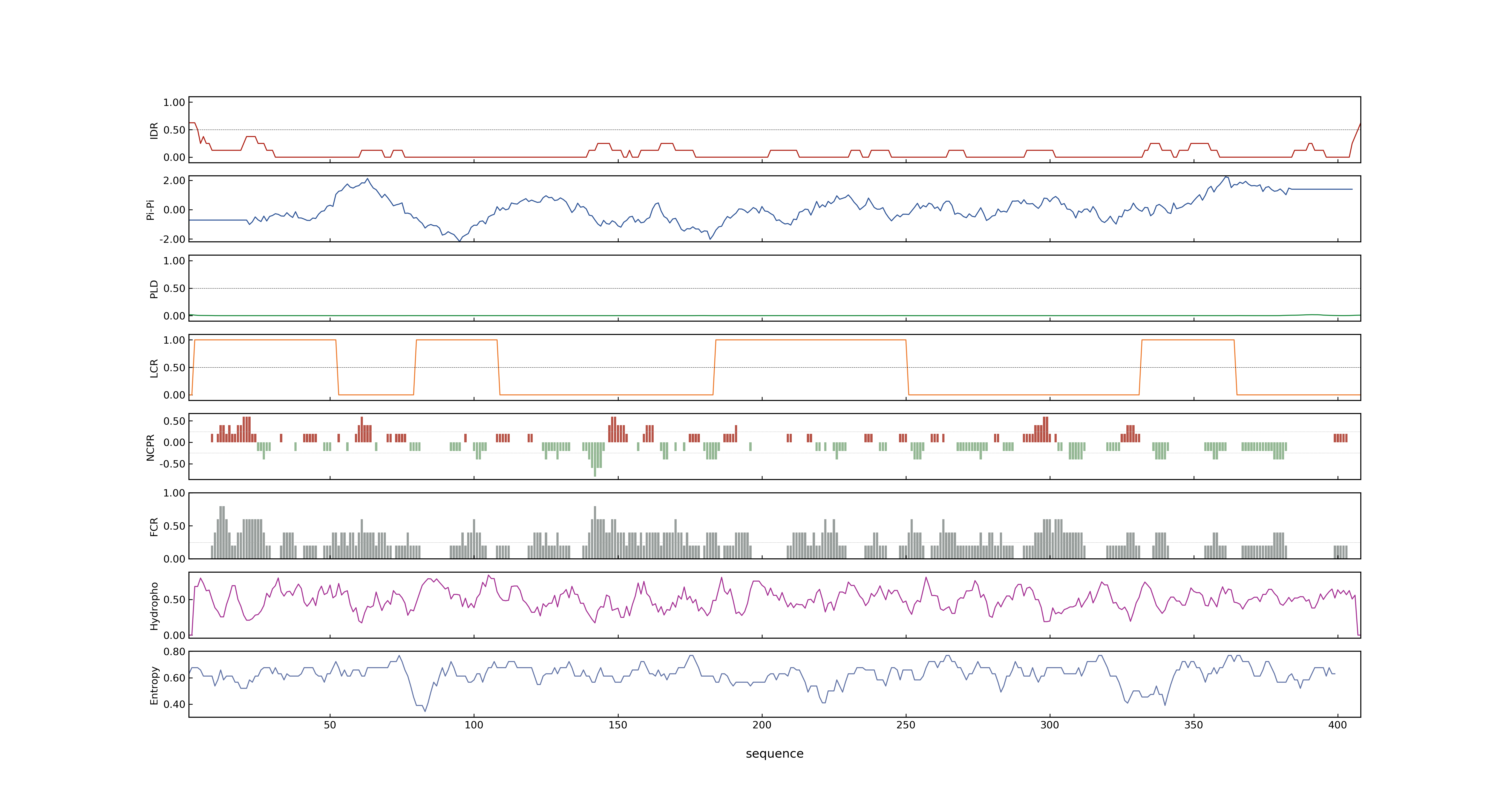Viewport: 1512px width, 806px height.
Task: Click the LCR y-axis label
Action: [x=154, y=368]
